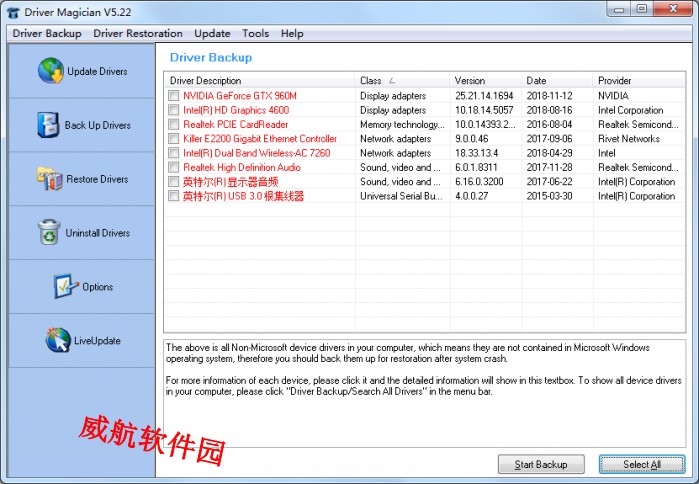Image resolution: width=699 pixels, height=484 pixels.
Task: Minimize the Driver Magician window
Action: click(x=619, y=9)
